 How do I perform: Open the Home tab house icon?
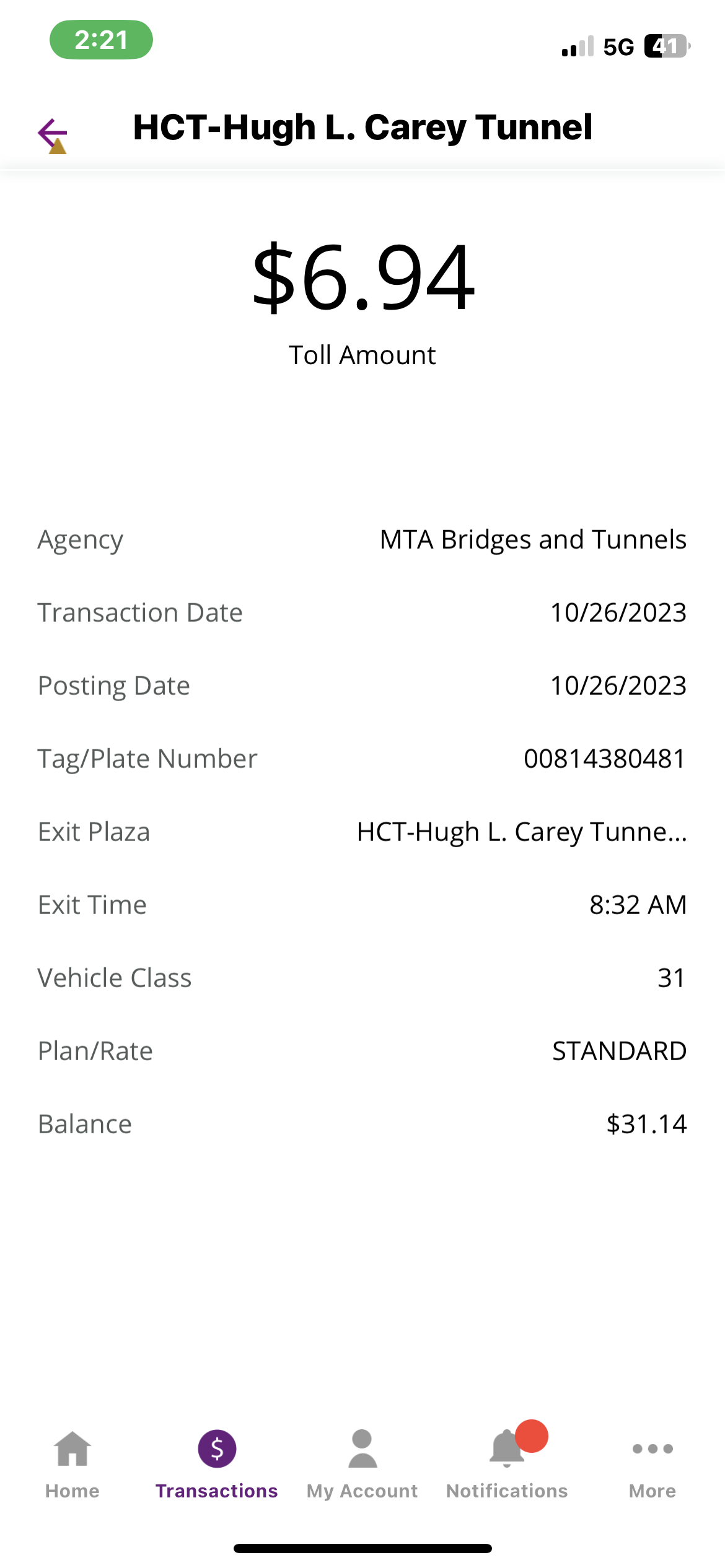click(x=72, y=1449)
